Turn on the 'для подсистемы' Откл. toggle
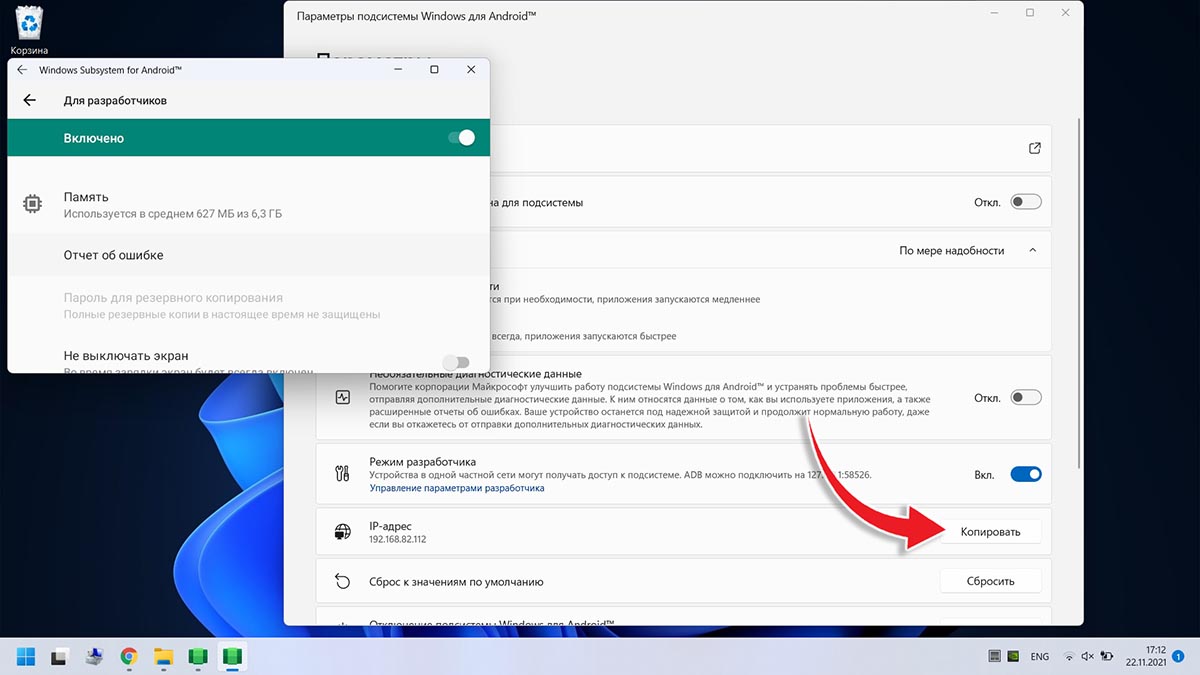 pos(1026,202)
